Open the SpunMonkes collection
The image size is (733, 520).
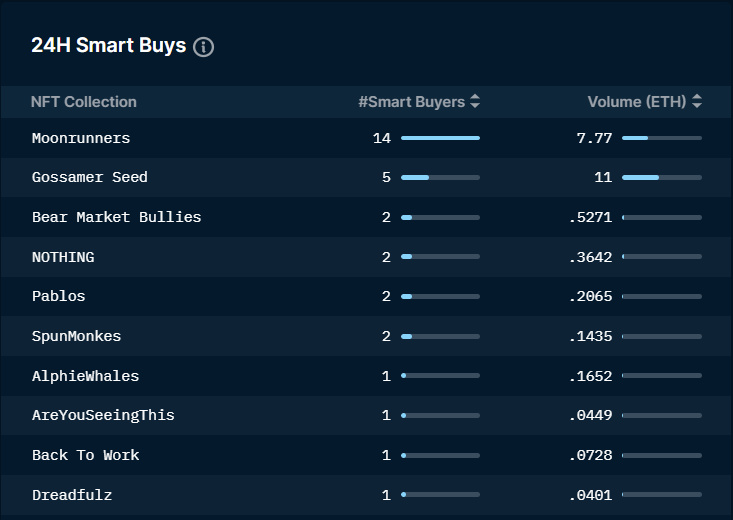tap(76, 336)
